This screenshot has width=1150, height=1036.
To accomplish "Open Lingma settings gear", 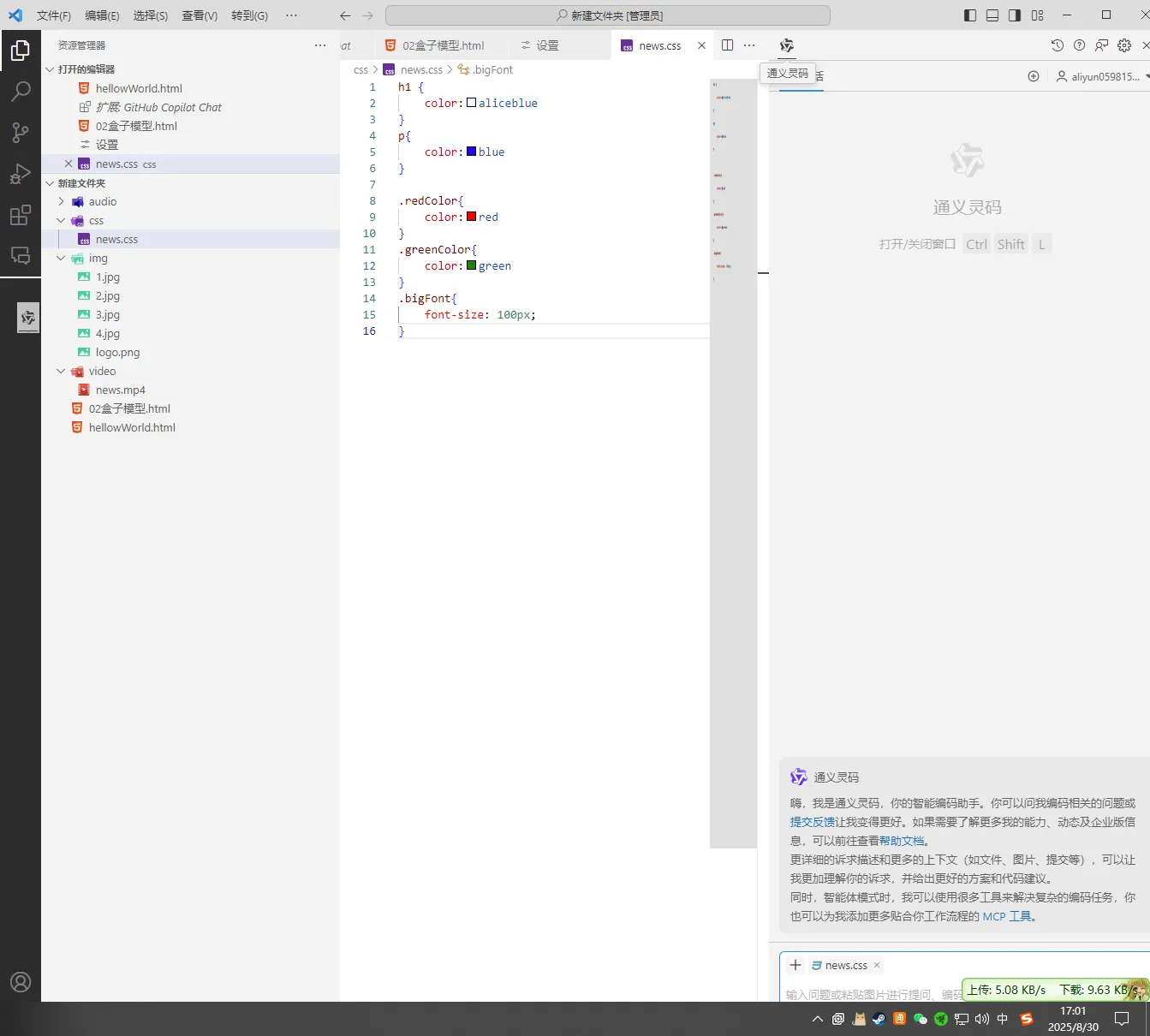I will pyautogui.click(x=1124, y=45).
